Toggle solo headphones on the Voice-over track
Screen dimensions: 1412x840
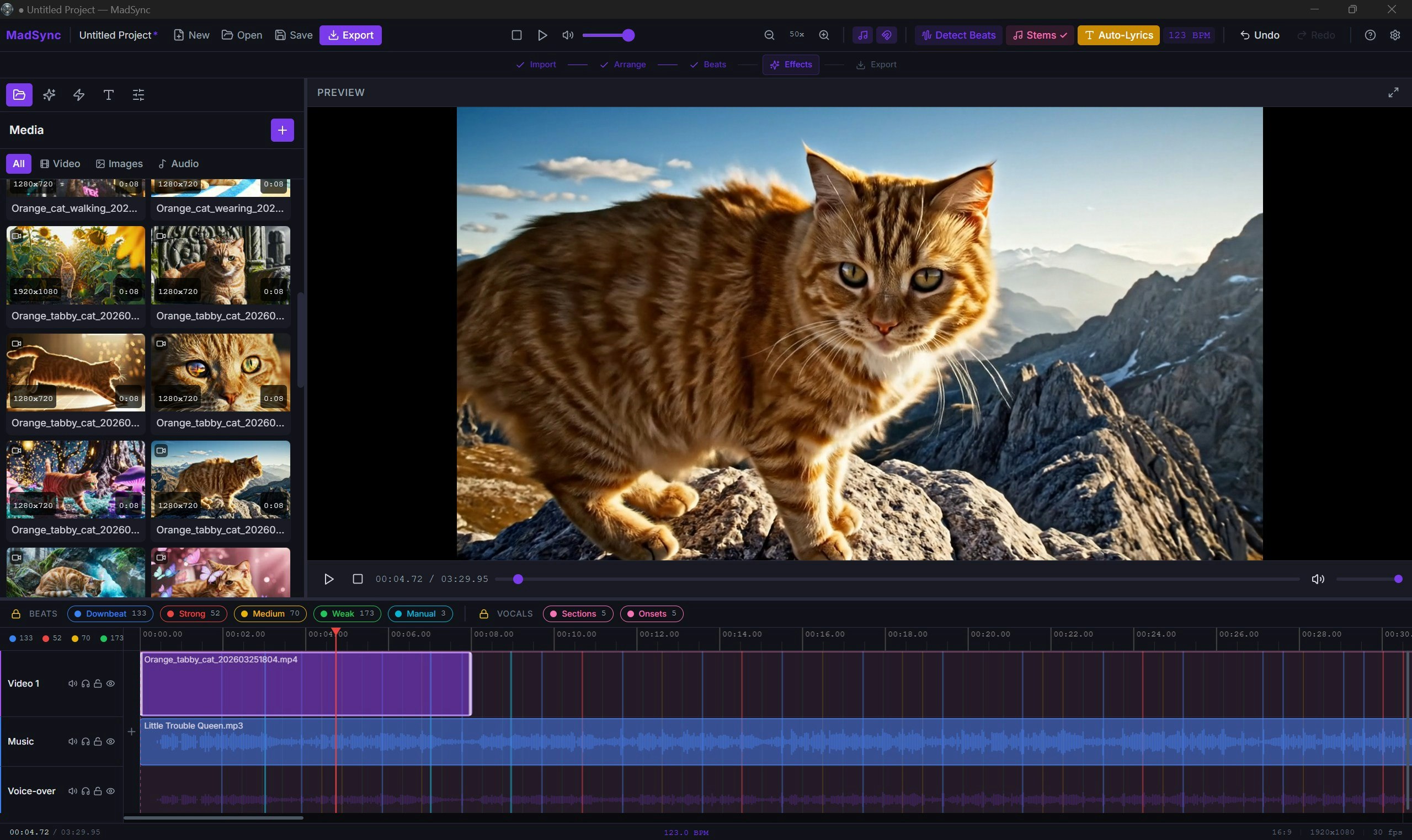click(86, 791)
